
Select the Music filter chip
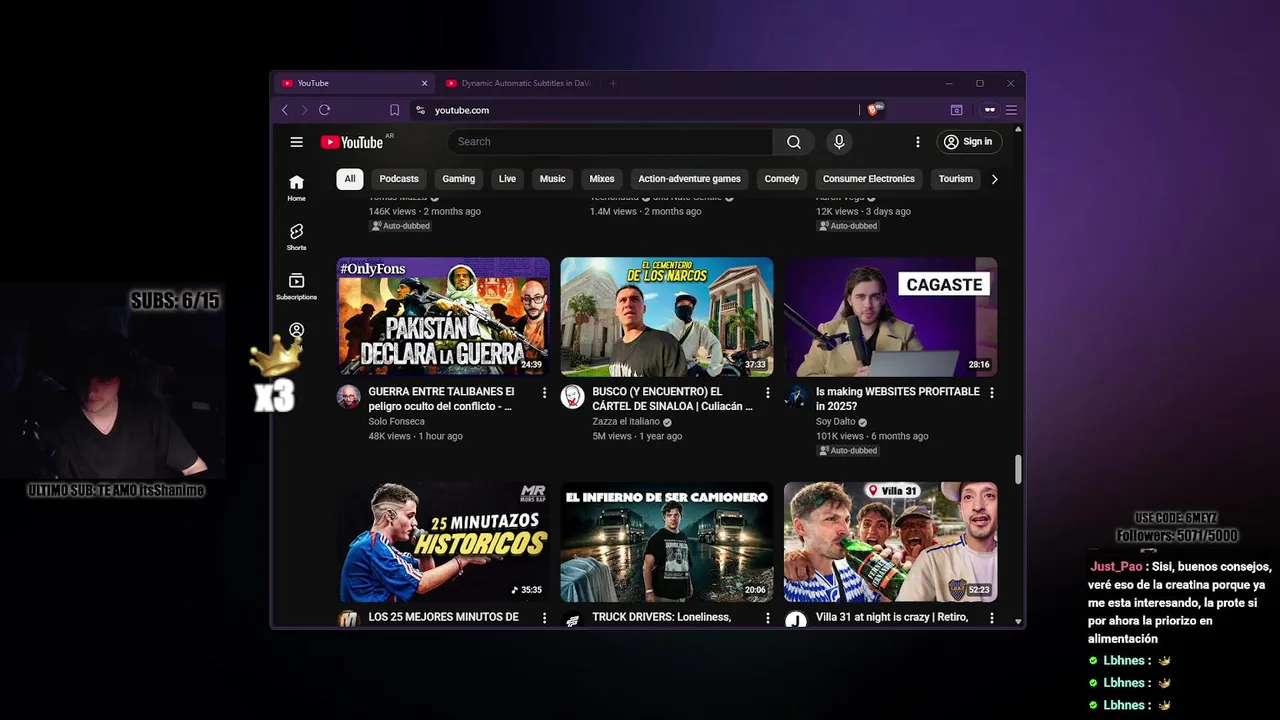click(552, 179)
